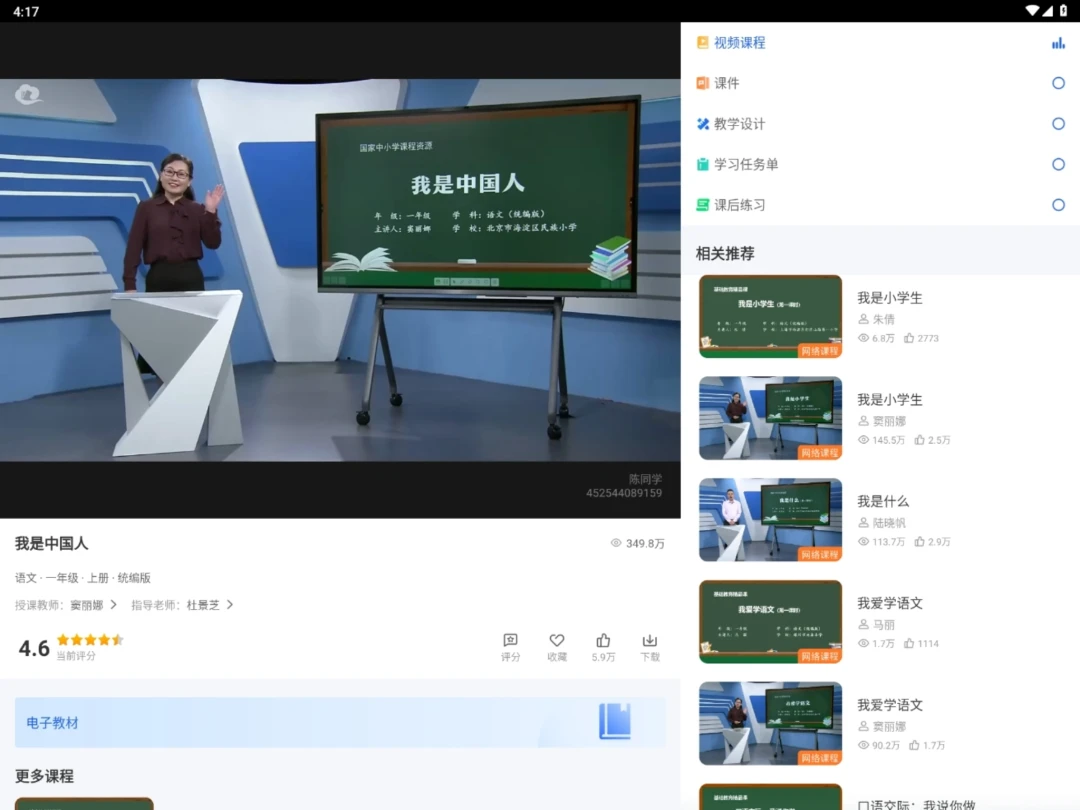This screenshot has width=1080, height=810.
Task: Tap the green 课后练习 icon
Action: pyautogui.click(x=703, y=205)
